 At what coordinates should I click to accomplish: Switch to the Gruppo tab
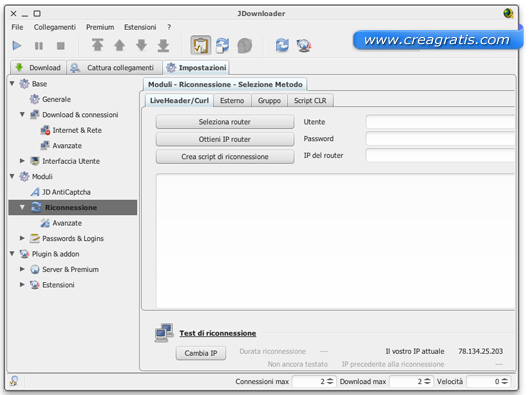(x=269, y=101)
